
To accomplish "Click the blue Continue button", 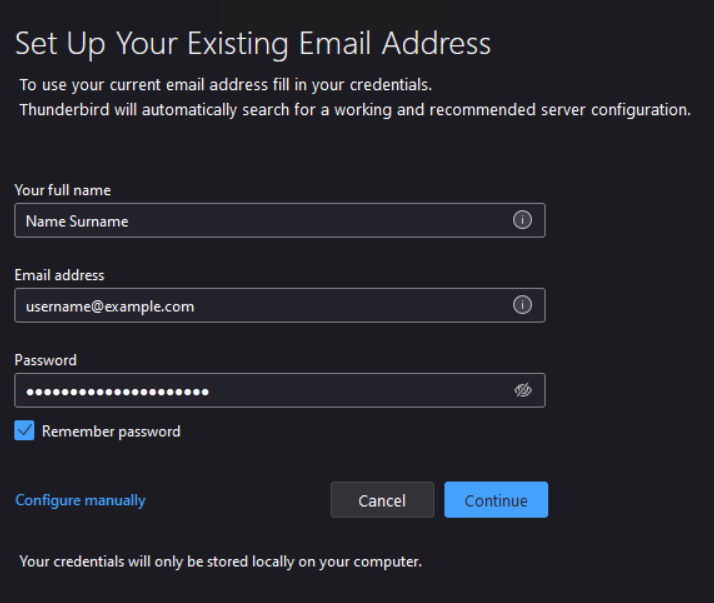I will point(496,500).
